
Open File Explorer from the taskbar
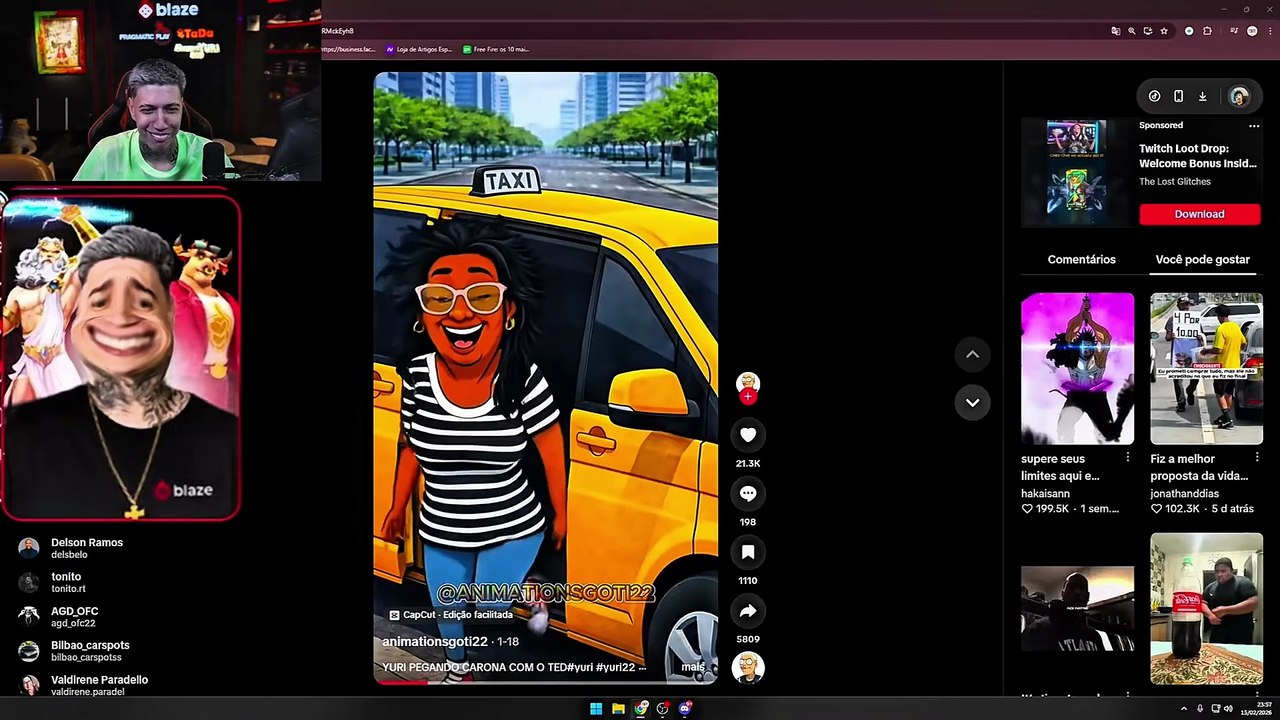click(x=619, y=709)
